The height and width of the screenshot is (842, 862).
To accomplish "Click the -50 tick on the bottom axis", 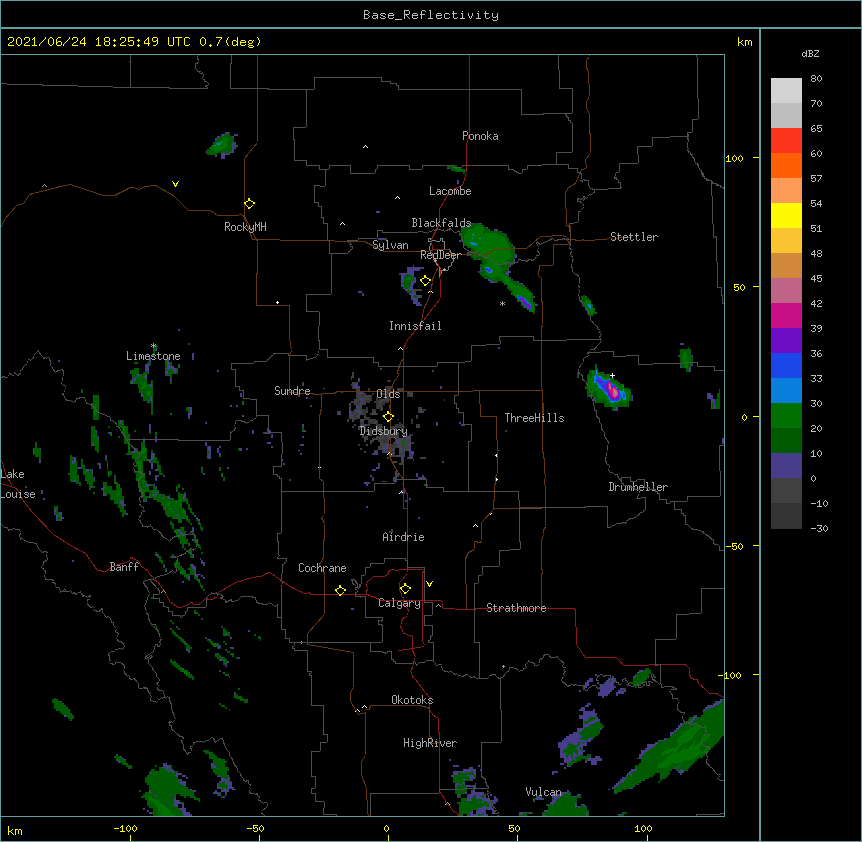I will [x=255, y=828].
